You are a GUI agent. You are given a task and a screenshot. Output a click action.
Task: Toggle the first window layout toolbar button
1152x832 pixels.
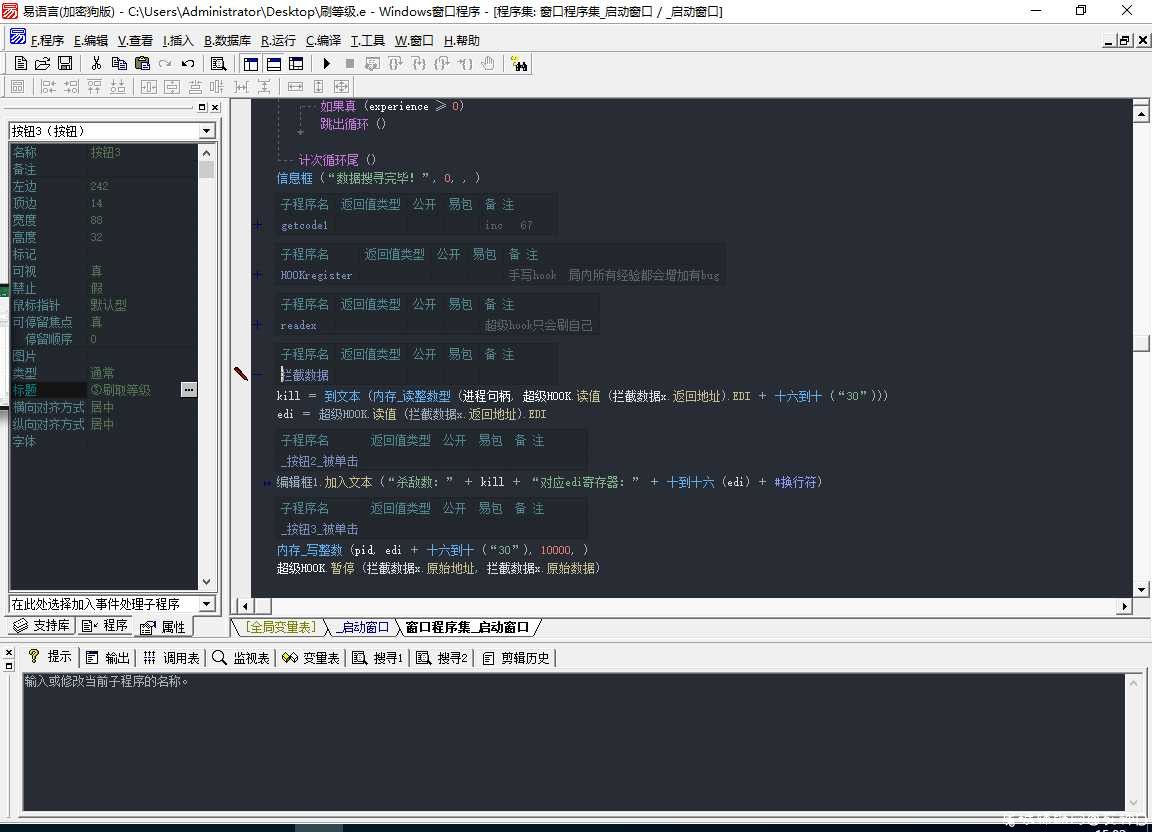click(251, 64)
